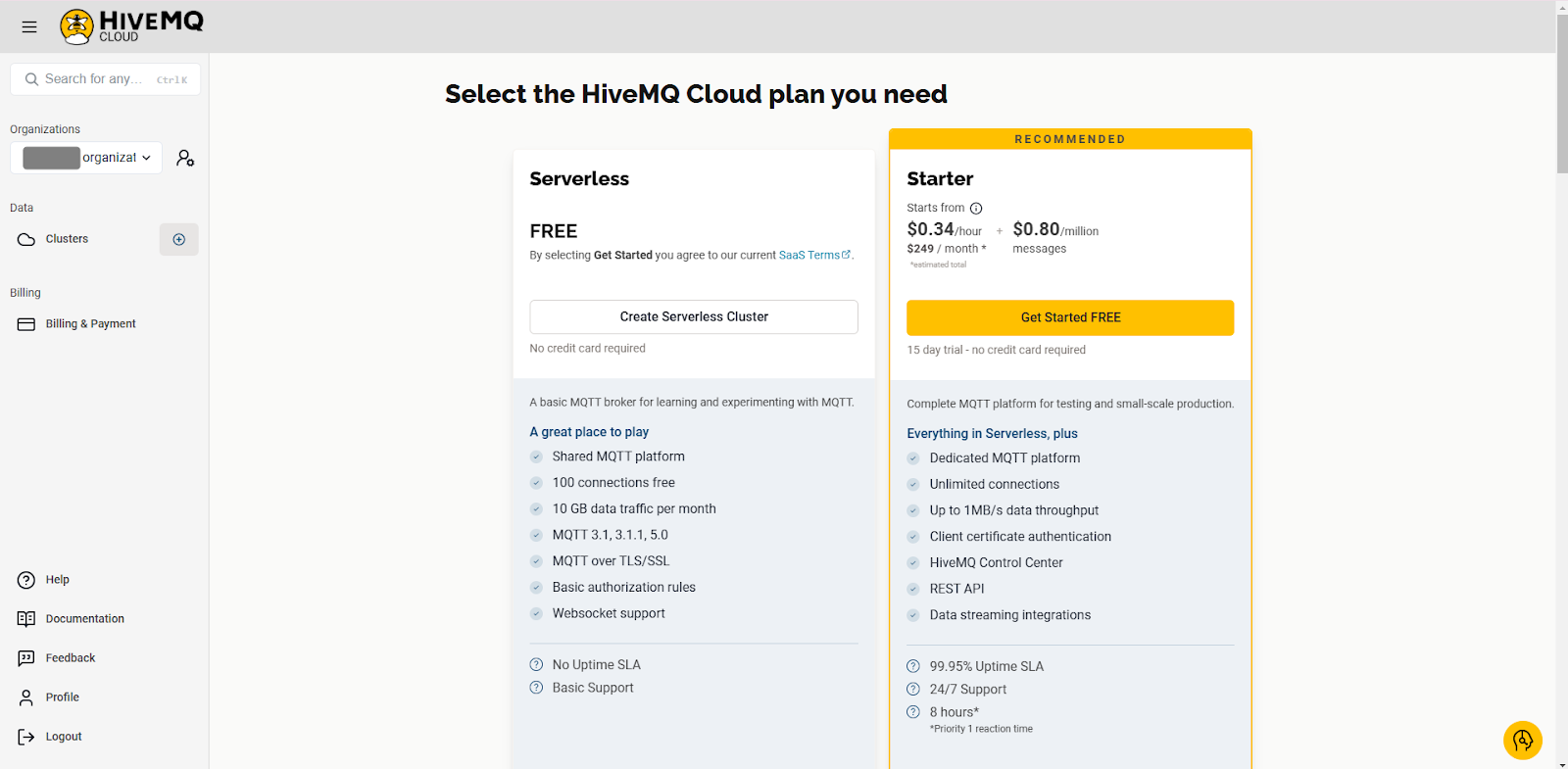Click 'Unlimited connections' feature text
This screenshot has width=1568, height=769.
[995, 484]
